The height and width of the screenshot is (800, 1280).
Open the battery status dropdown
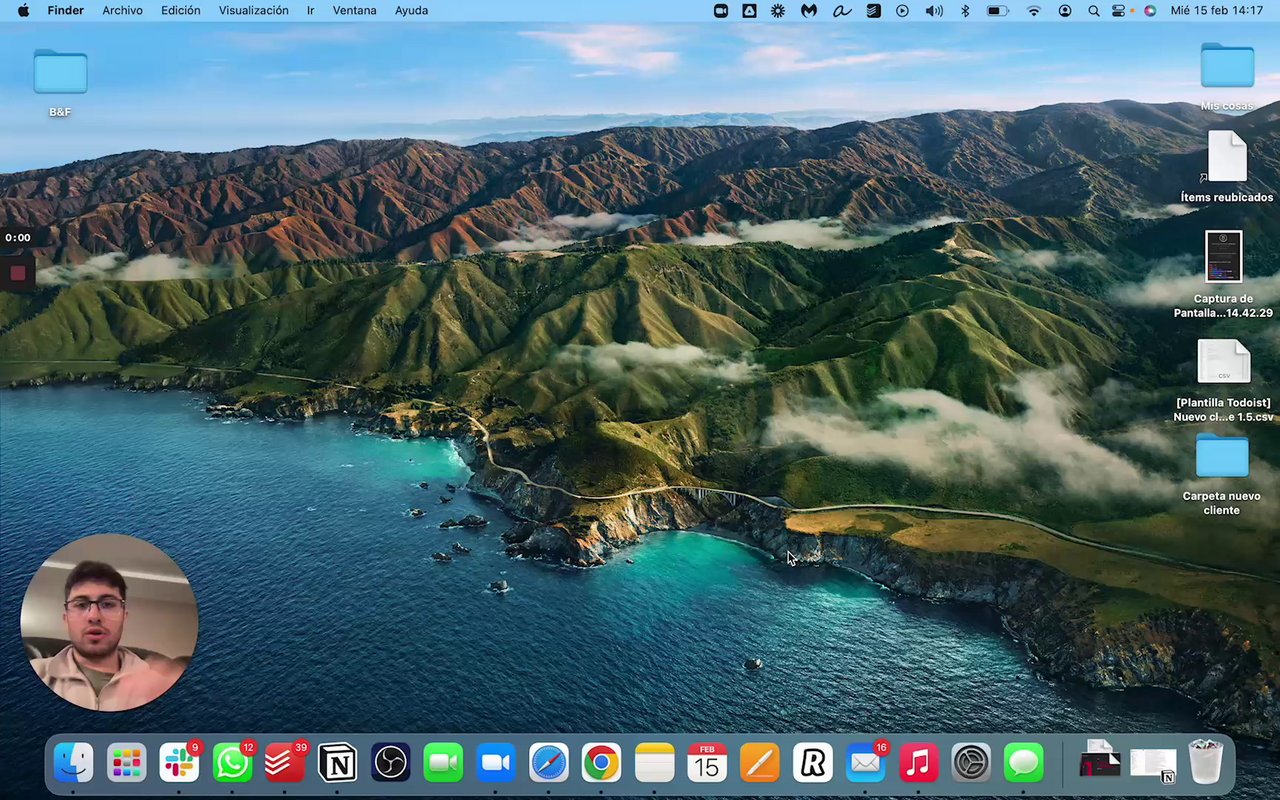click(998, 11)
